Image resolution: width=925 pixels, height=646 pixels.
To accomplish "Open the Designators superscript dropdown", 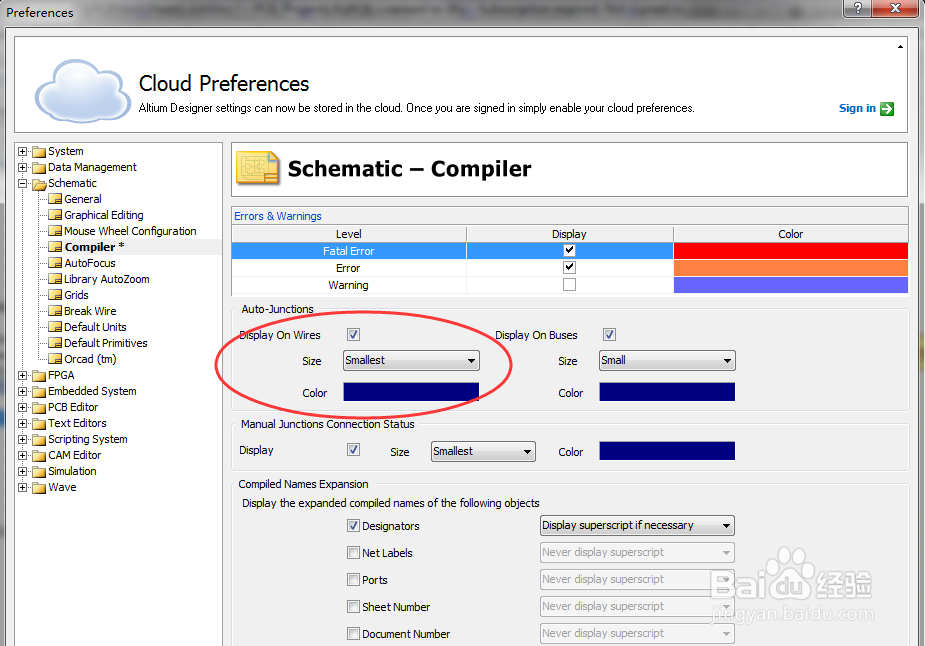I will pos(637,525).
